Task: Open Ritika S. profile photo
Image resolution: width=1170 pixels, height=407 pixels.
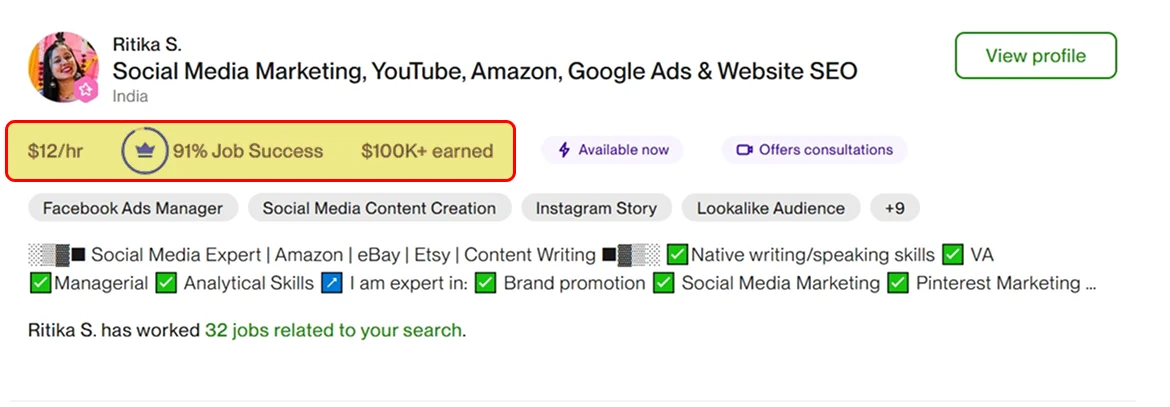Action: click(61, 65)
